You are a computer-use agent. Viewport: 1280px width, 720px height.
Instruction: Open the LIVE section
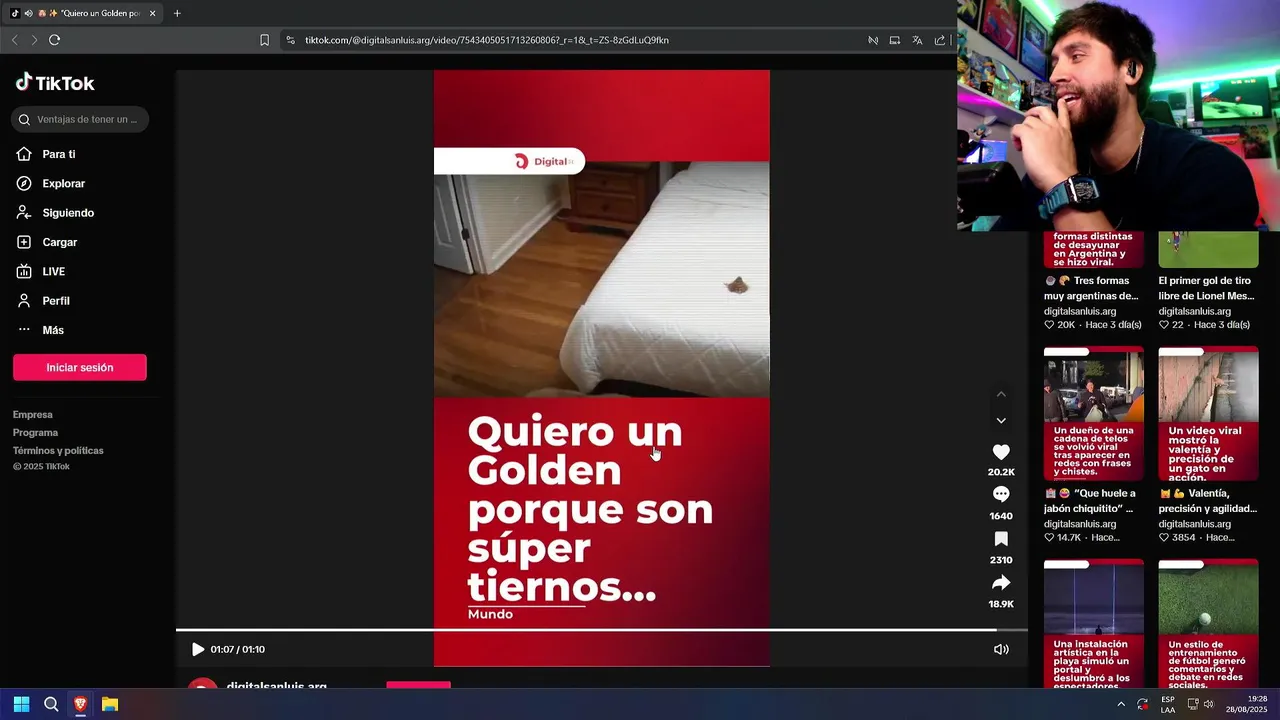pyautogui.click(x=53, y=272)
